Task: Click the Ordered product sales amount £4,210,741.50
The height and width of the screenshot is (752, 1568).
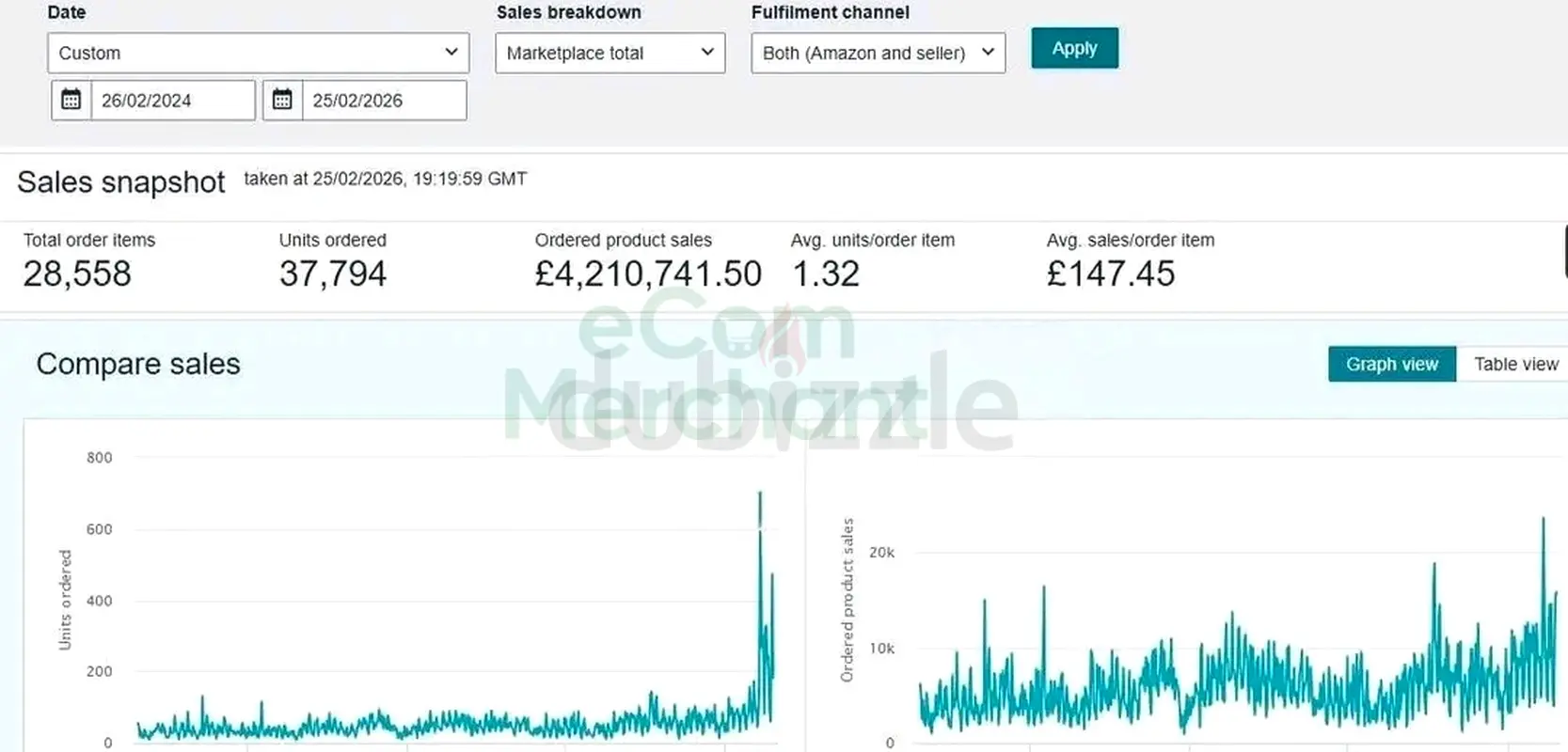Action: pyautogui.click(x=648, y=274)
